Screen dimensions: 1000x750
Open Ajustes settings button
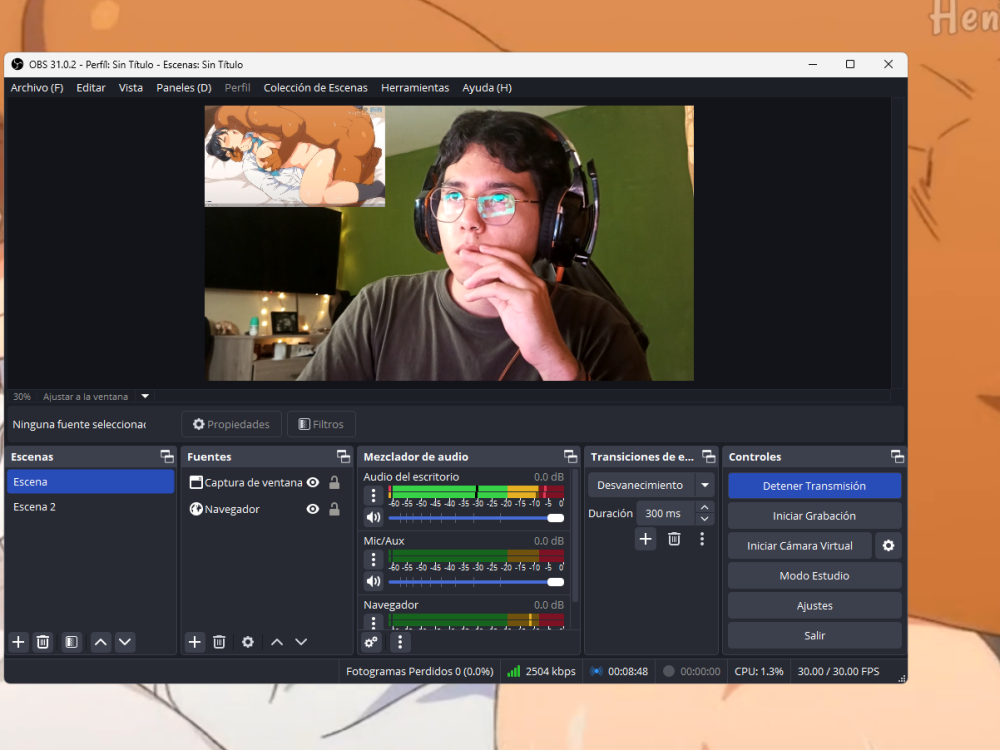pos(814,605)
